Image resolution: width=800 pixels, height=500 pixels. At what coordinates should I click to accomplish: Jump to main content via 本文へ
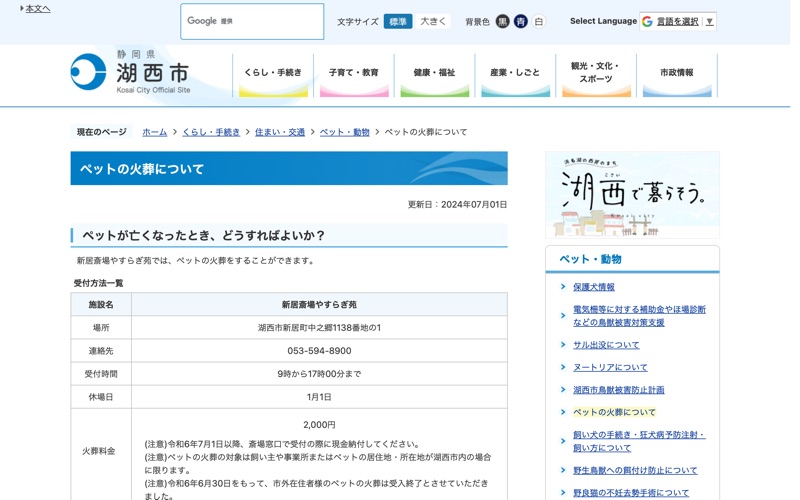pos(38,9)
